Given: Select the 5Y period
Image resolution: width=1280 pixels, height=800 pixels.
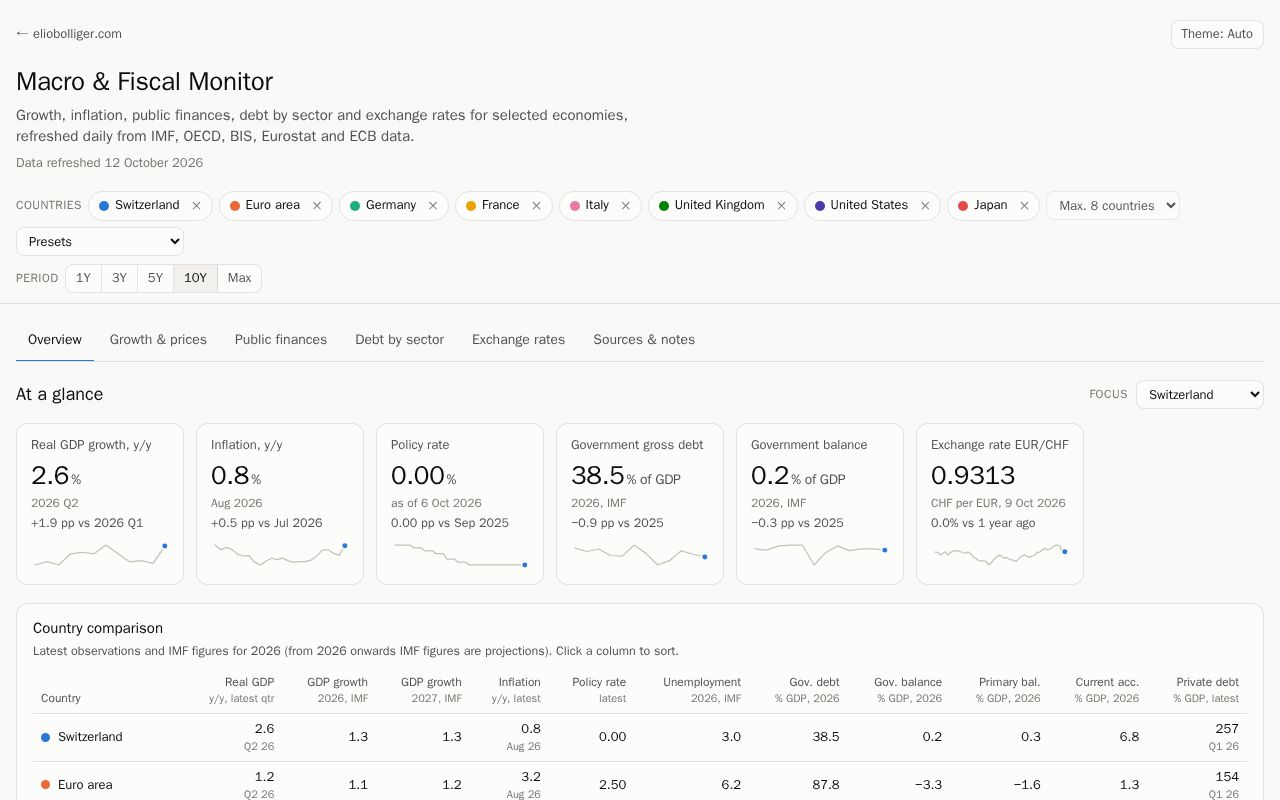Looking at the screenshot, I should point(156,278).
